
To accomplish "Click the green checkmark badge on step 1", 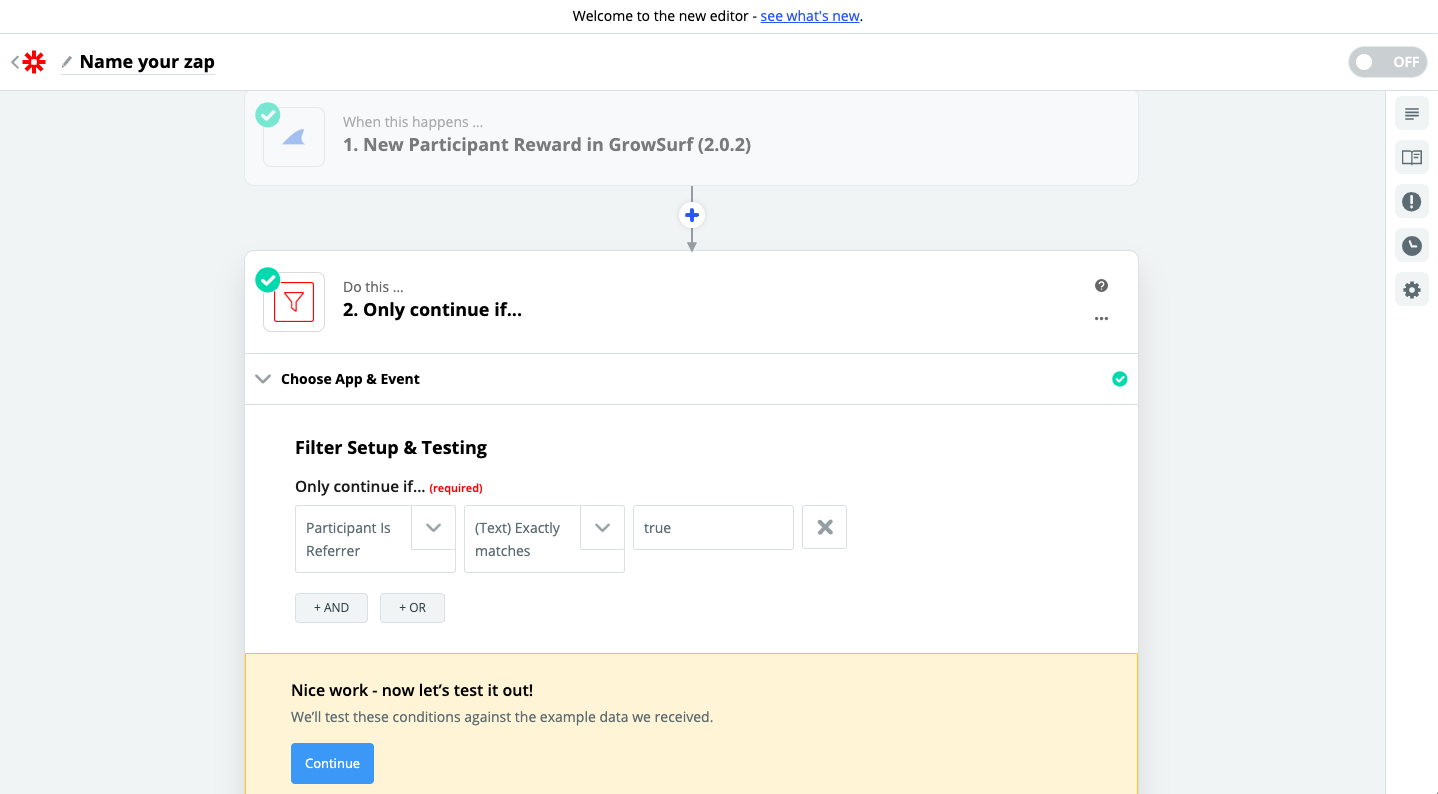I will click(268, 115).
